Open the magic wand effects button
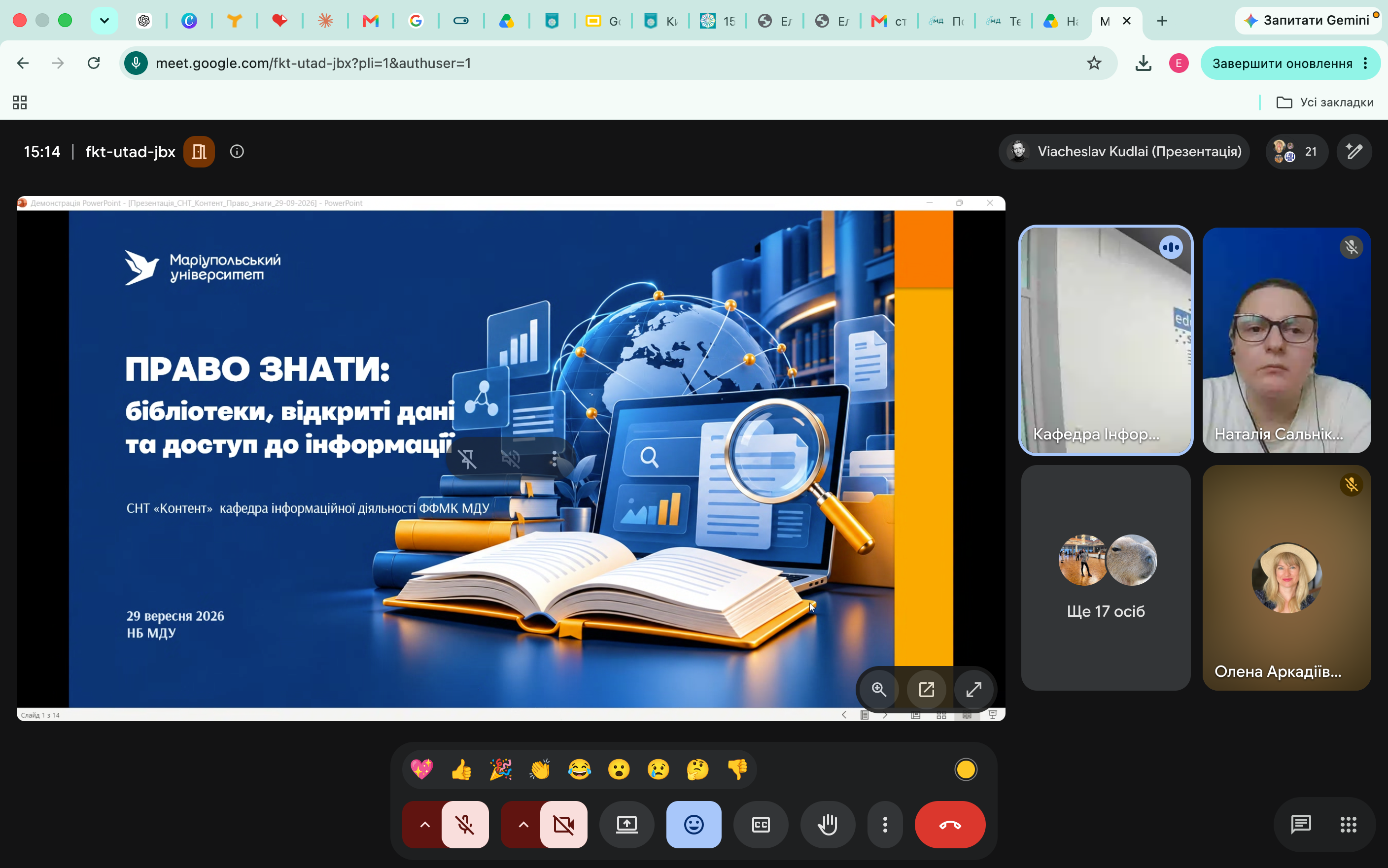 click(x=1354, y=152)
